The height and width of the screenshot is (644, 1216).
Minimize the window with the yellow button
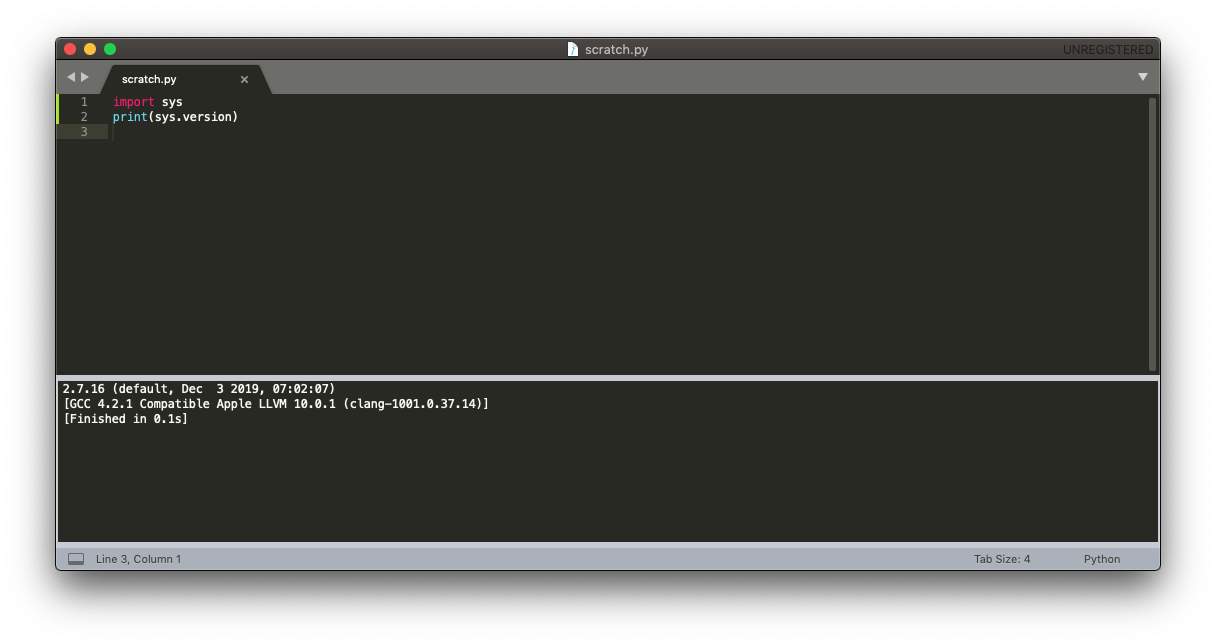point(89,48)
